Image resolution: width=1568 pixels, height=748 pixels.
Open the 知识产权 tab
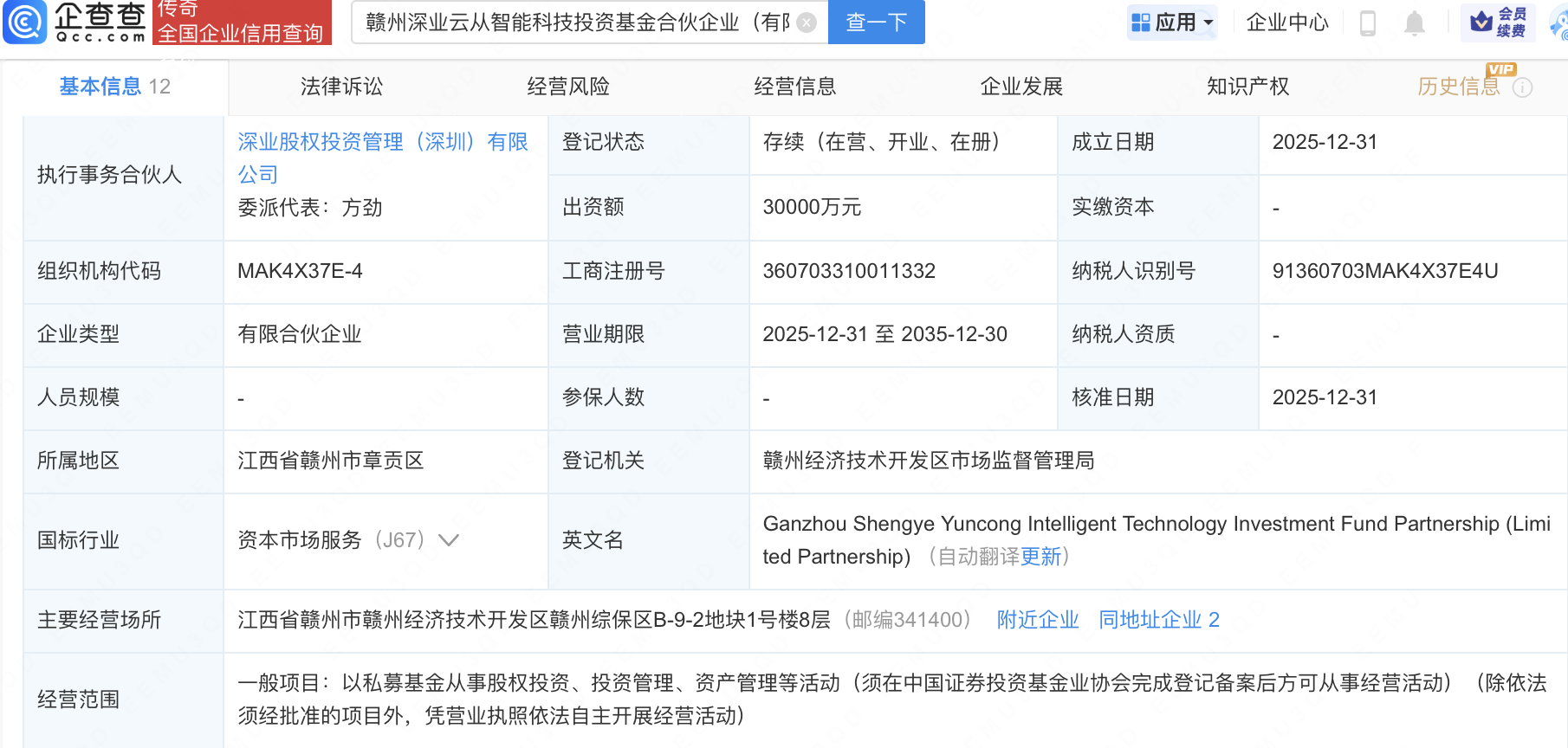point(1247,87)
